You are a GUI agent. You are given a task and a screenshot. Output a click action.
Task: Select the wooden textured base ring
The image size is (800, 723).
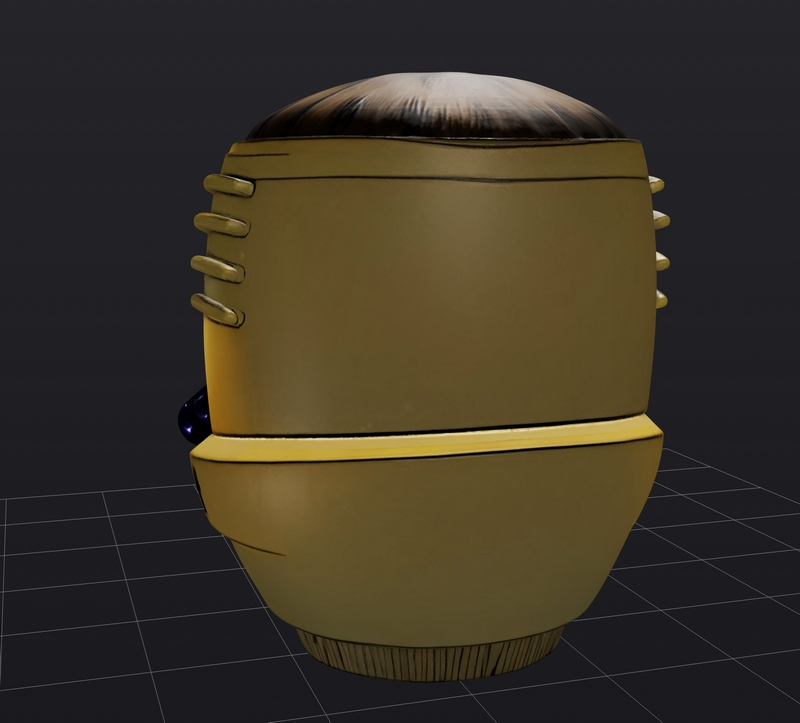point(435,654)
